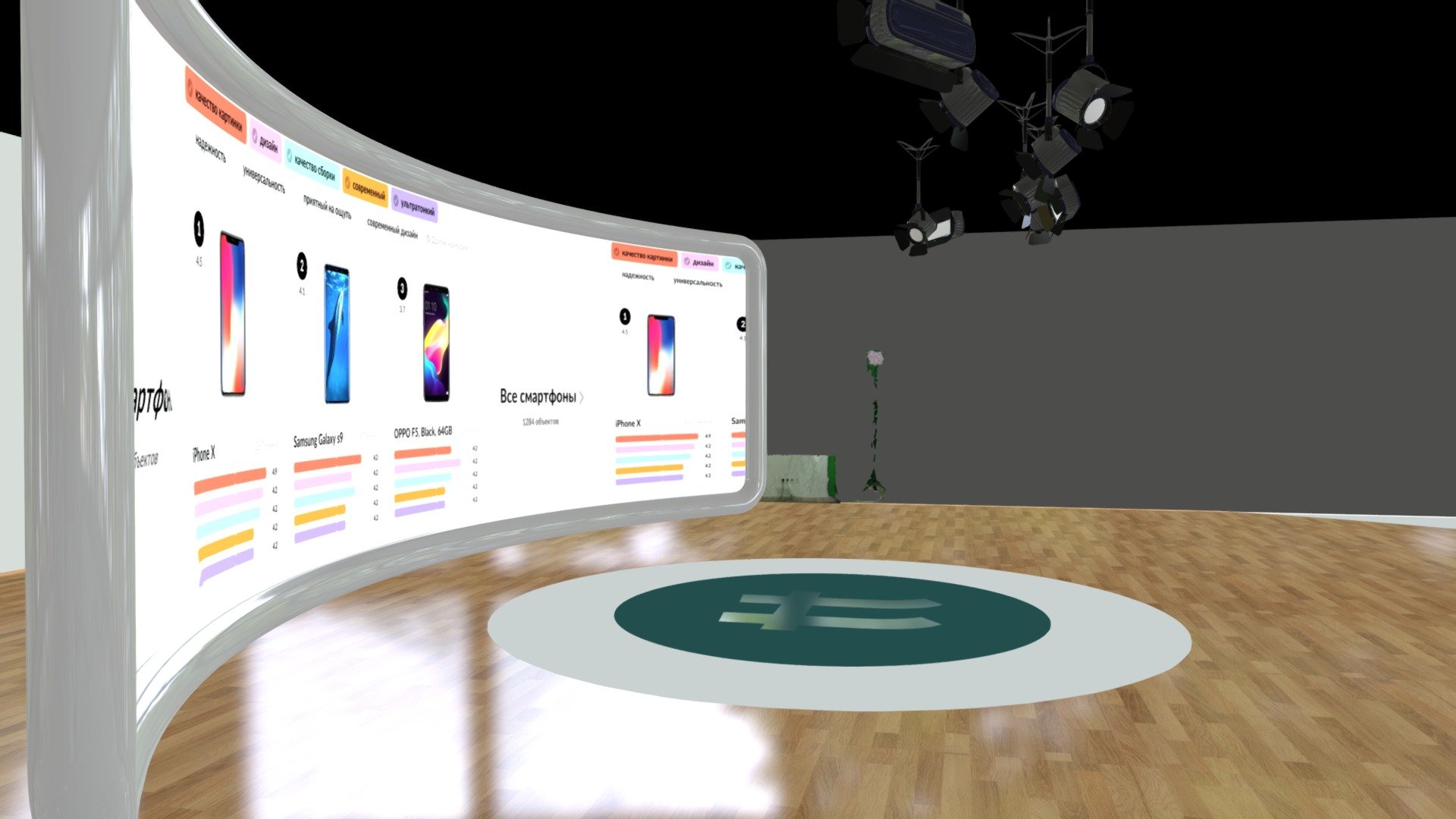The height and width of the screenshot is (819, 1456).
Task: Click rank badge 1 beside left iPhone X
Action: (x=199, y=228)
